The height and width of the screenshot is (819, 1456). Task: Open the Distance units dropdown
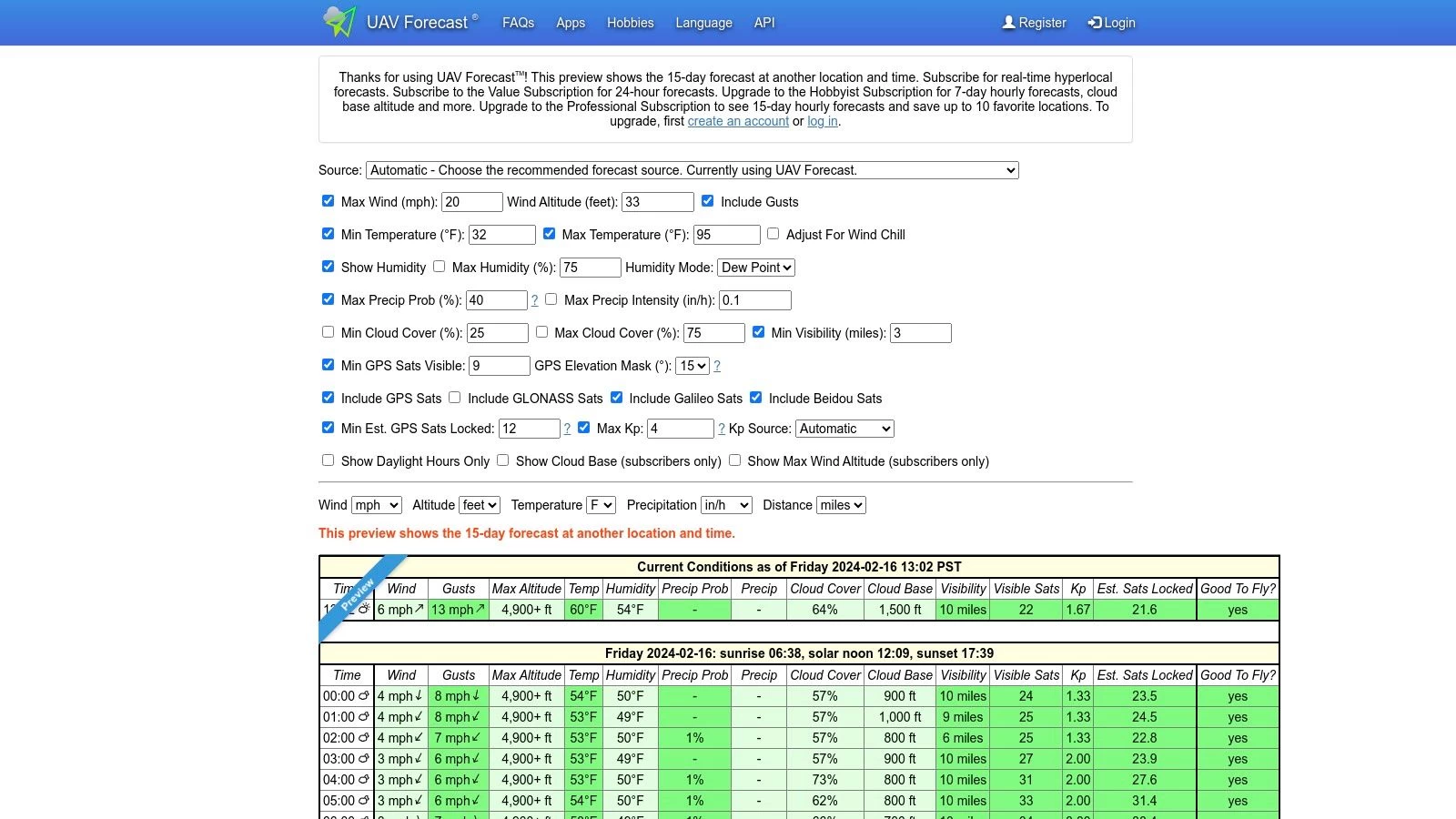click(x=841, y=505)
